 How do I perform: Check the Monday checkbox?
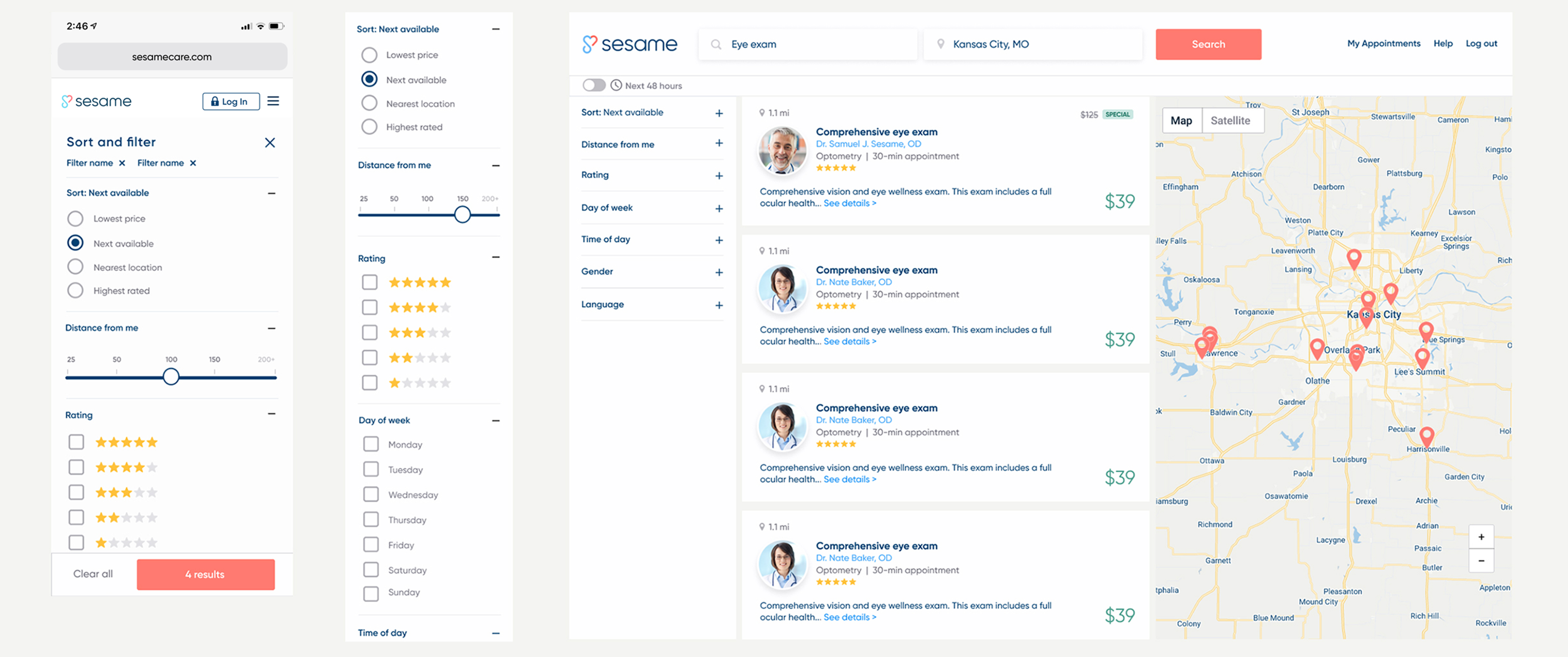tap(371, 444)
